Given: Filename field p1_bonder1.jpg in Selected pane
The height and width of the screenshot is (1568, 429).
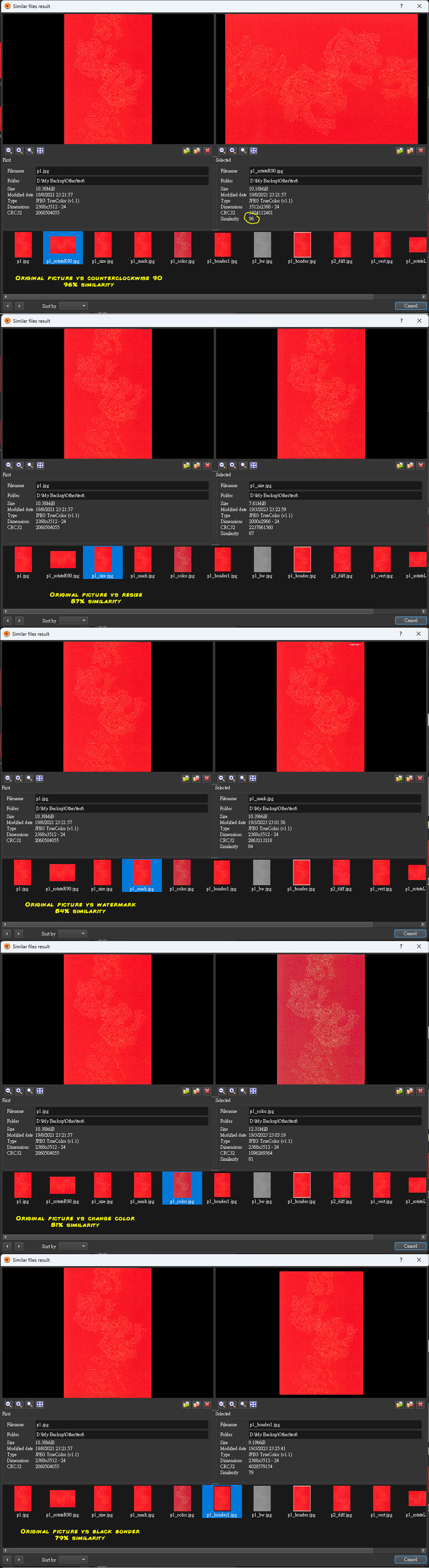Looking at the screenshot, I should click(x=334, y=1425).
